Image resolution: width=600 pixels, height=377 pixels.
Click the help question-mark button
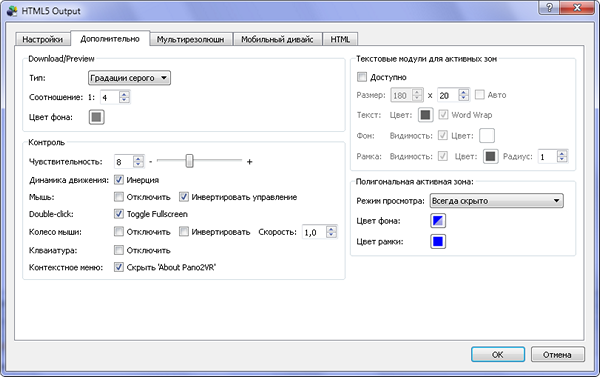tap(549, 8)
